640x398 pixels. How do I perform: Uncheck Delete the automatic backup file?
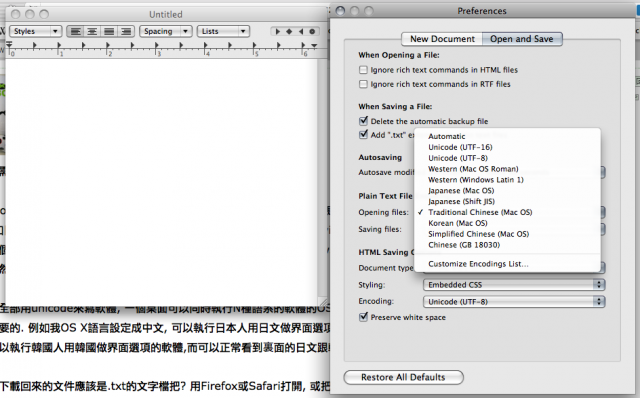[x=363, y=121]
